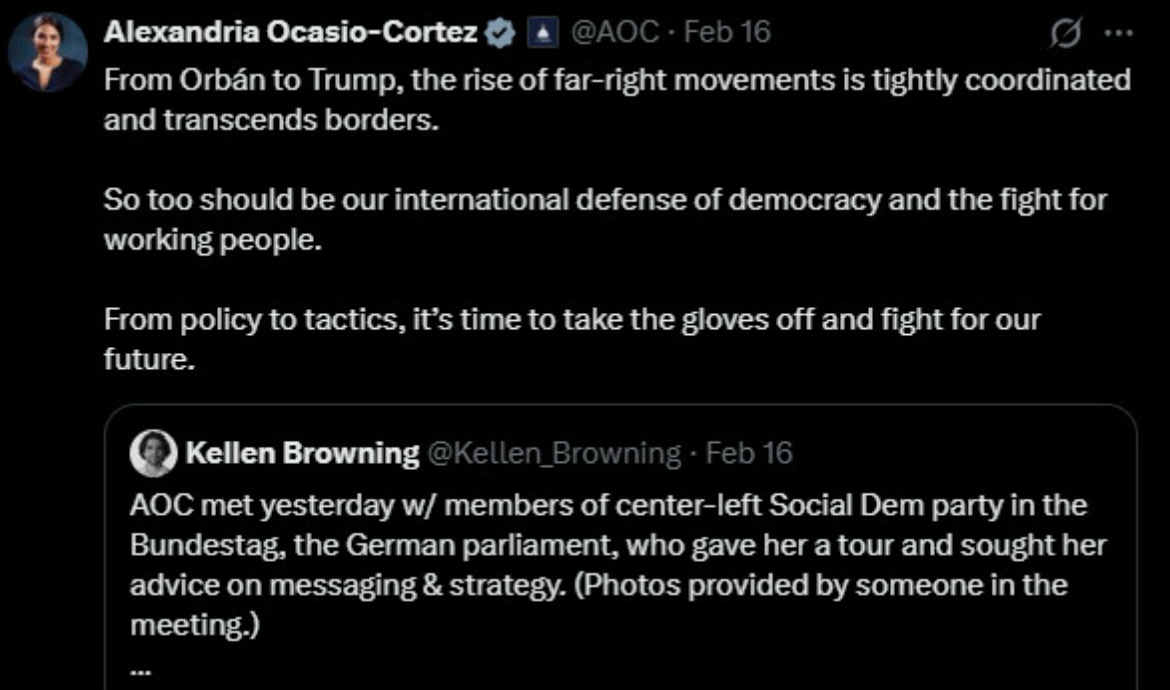
Task: Expand the quoted tweet's trailing ellipsis
Action: 139,671
